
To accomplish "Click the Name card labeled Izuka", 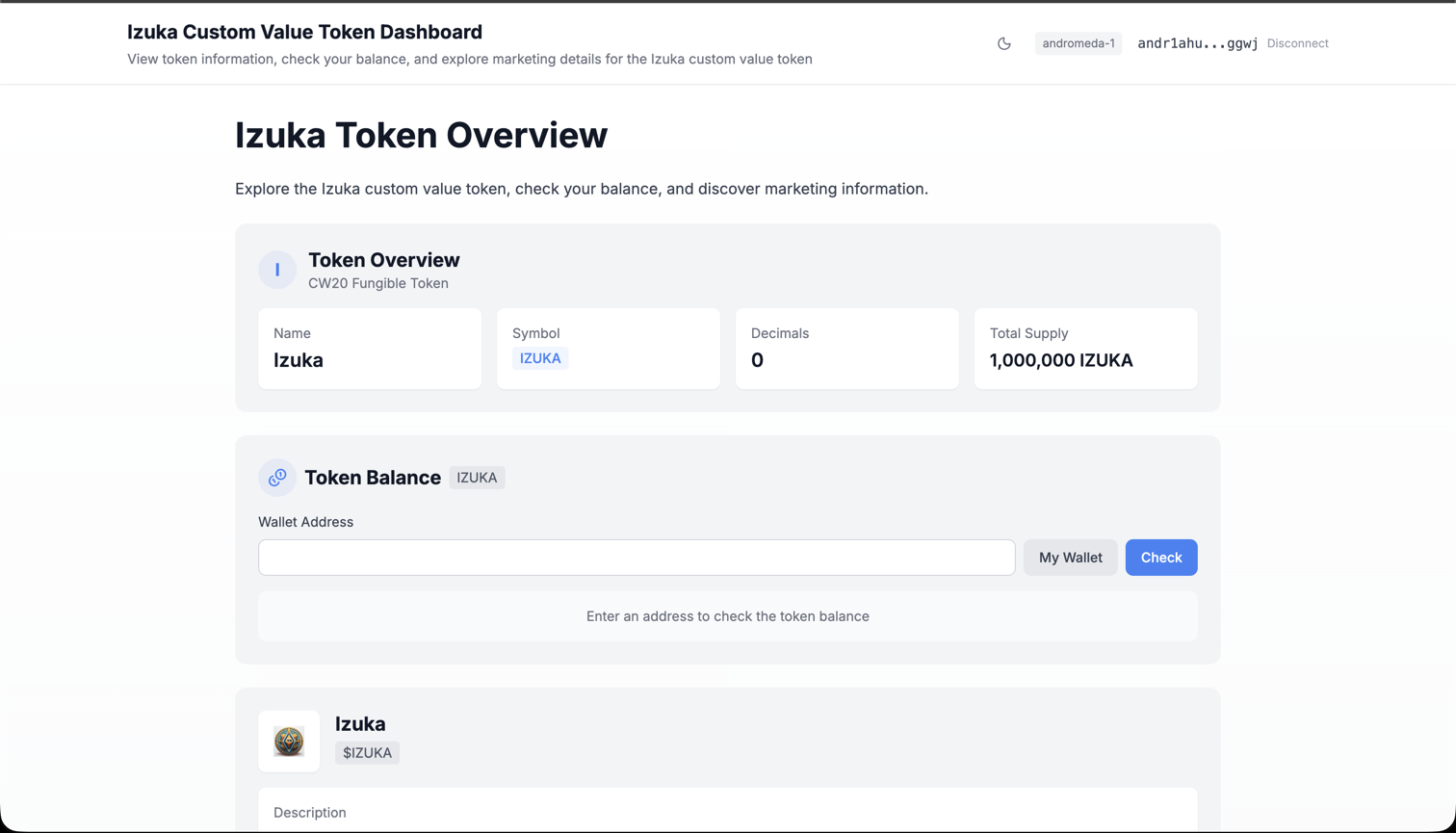I will (369, 349).
